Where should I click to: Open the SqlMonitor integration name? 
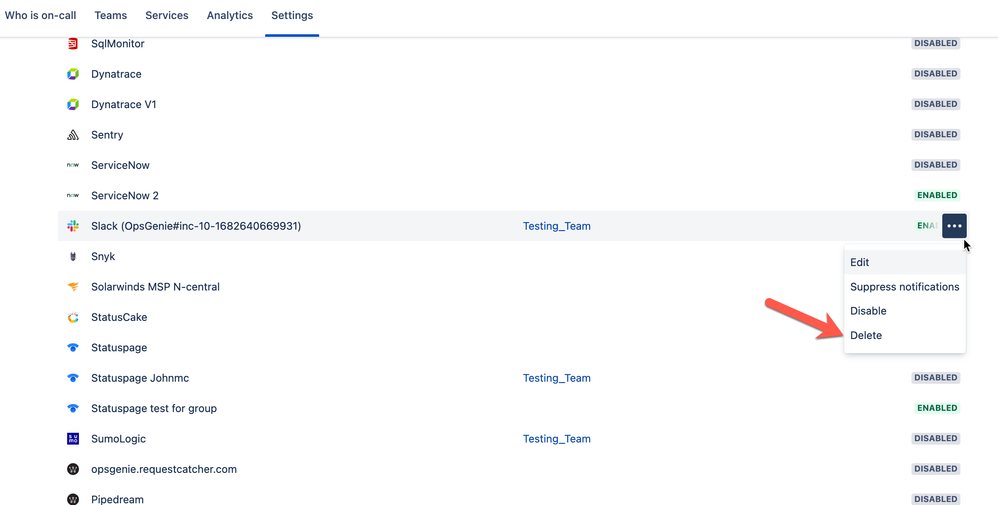point(118,44)
